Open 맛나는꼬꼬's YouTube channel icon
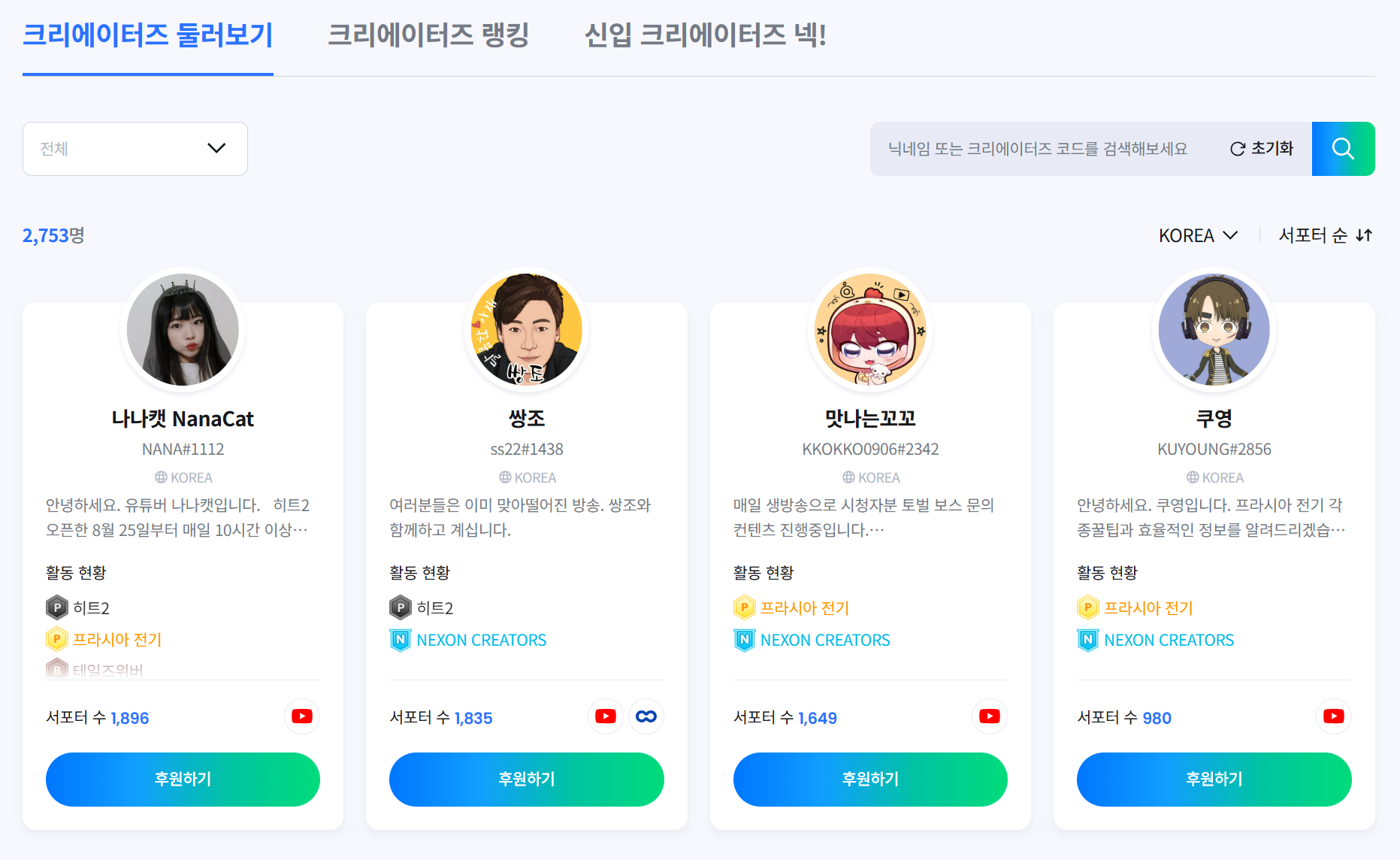This screenshot has height=860, width=1400. [990, 716]
